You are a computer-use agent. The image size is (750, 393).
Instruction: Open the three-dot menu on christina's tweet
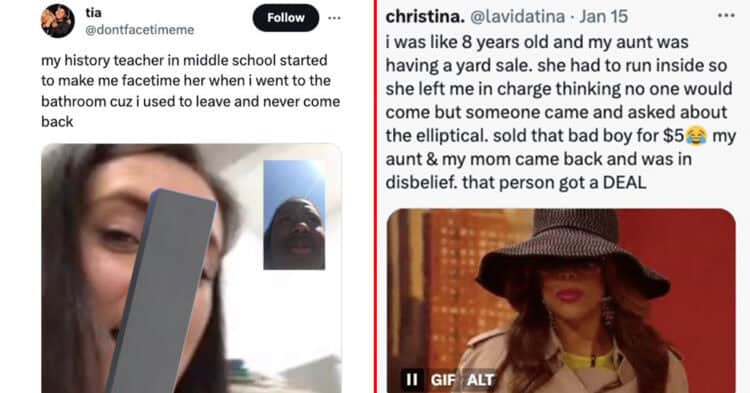(x=726, y=16)
